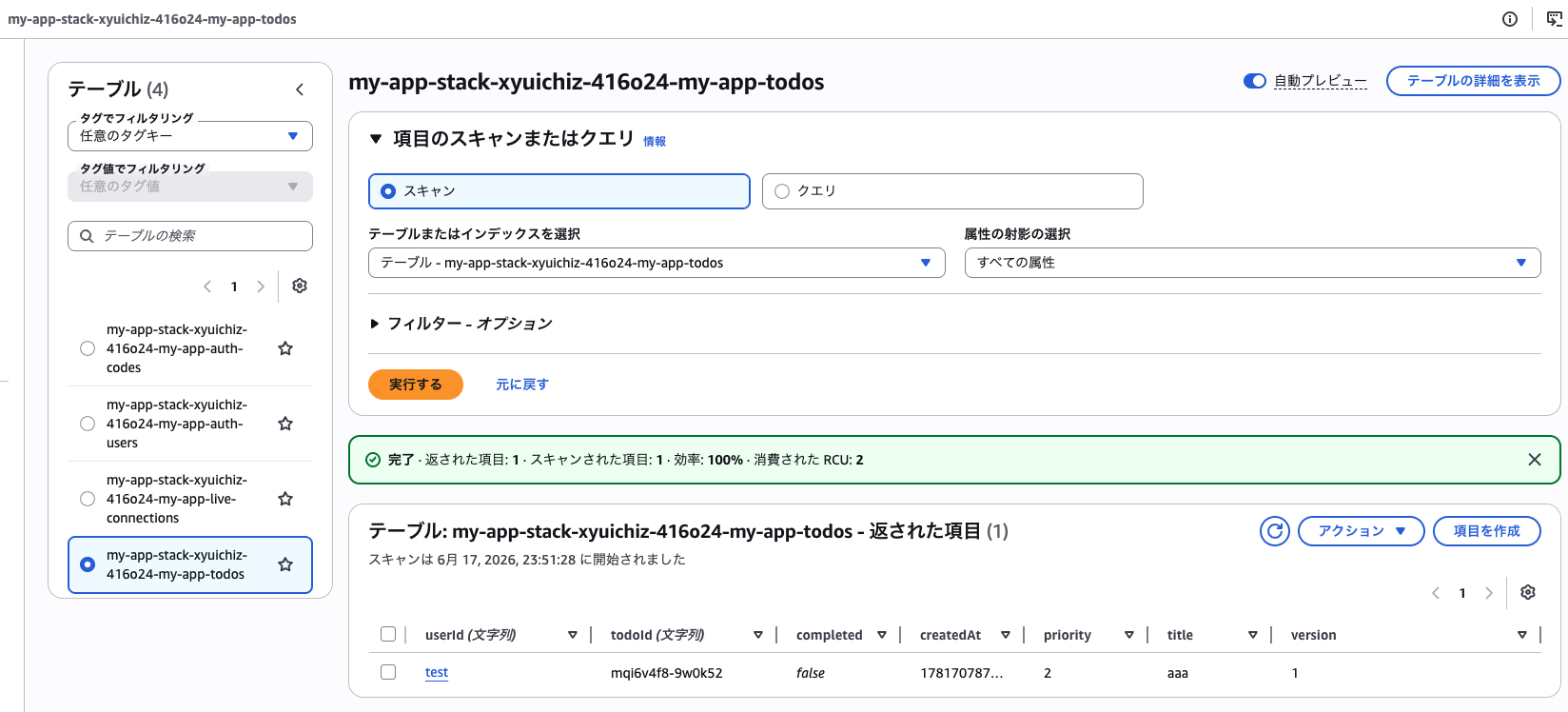Dismiss the scan complete notification
Screen dimensions: 1568x712
(x=1535, y=460)
